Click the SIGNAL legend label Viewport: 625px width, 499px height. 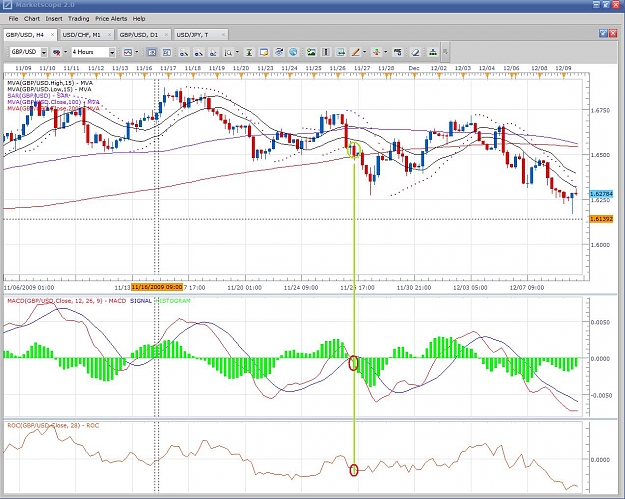click(x=141, y=301)
